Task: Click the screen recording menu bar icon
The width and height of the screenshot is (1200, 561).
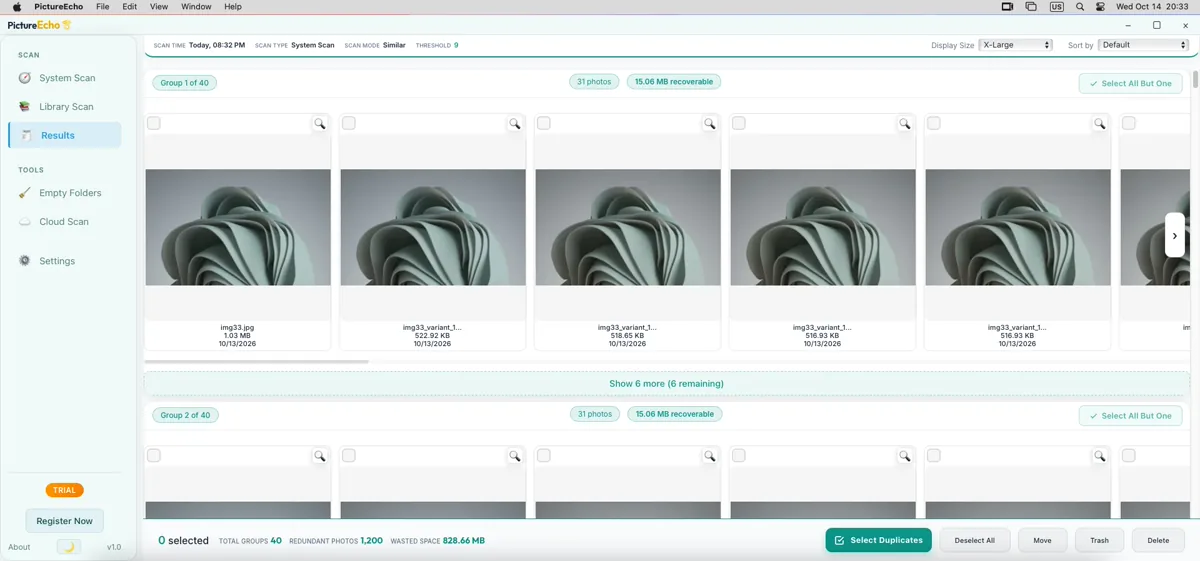Action: (1007, 7)
